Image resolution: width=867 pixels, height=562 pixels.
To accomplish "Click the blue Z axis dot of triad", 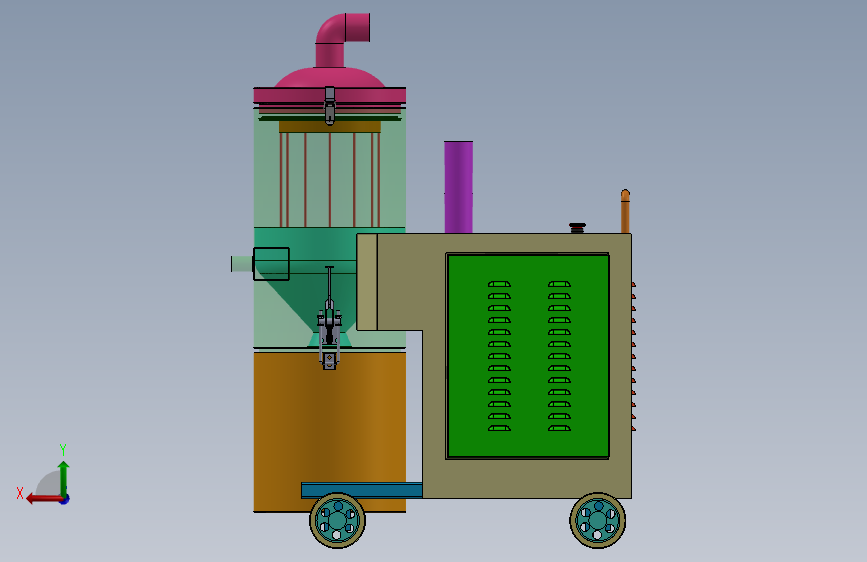I will click(x=65, y=500).
